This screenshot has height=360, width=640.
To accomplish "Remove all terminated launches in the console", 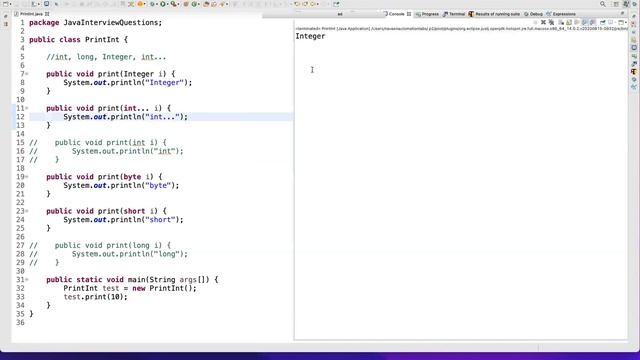I will click(x=551, y=22).
